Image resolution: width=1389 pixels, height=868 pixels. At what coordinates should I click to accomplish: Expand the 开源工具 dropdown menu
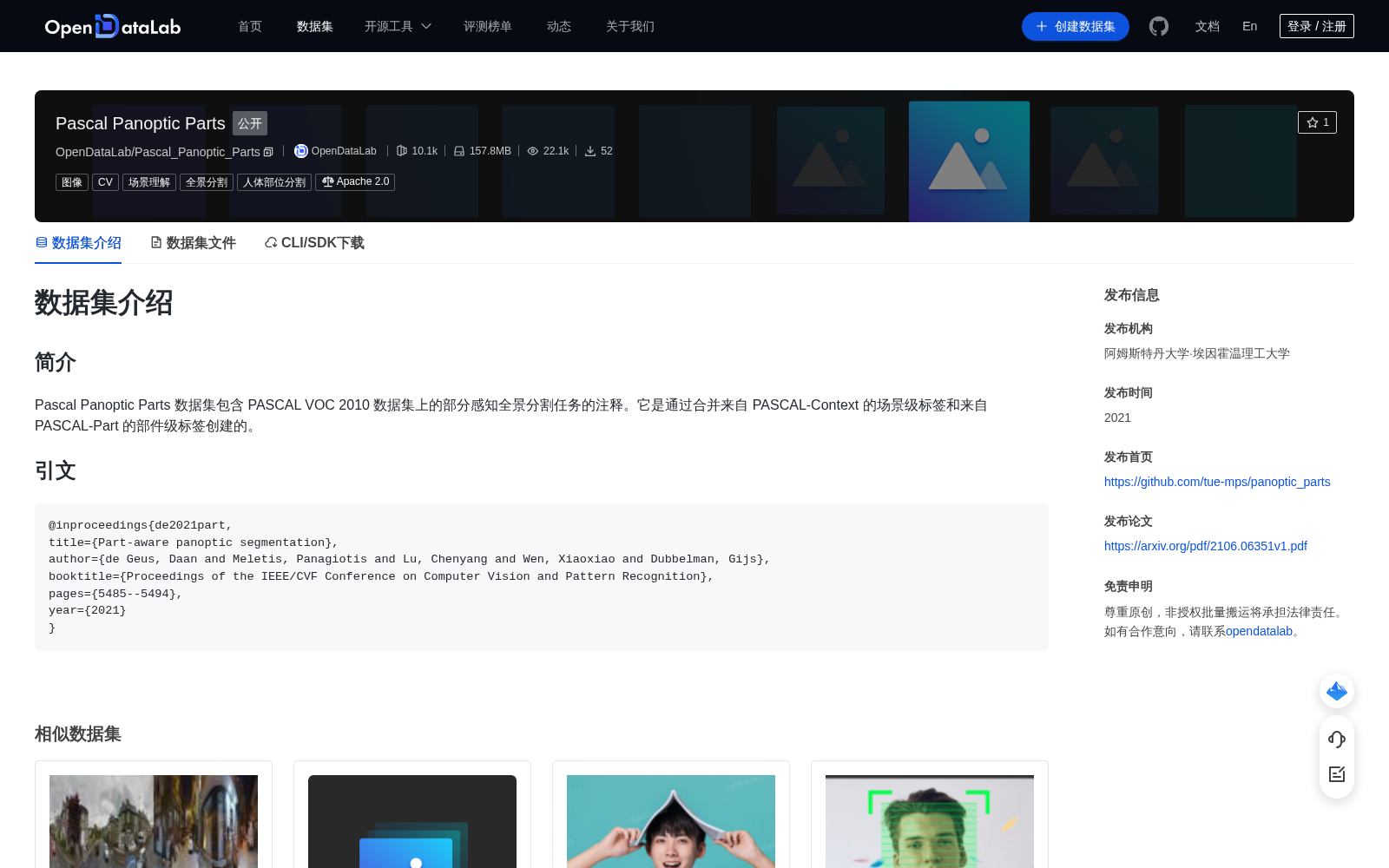(x=398, y=26)
